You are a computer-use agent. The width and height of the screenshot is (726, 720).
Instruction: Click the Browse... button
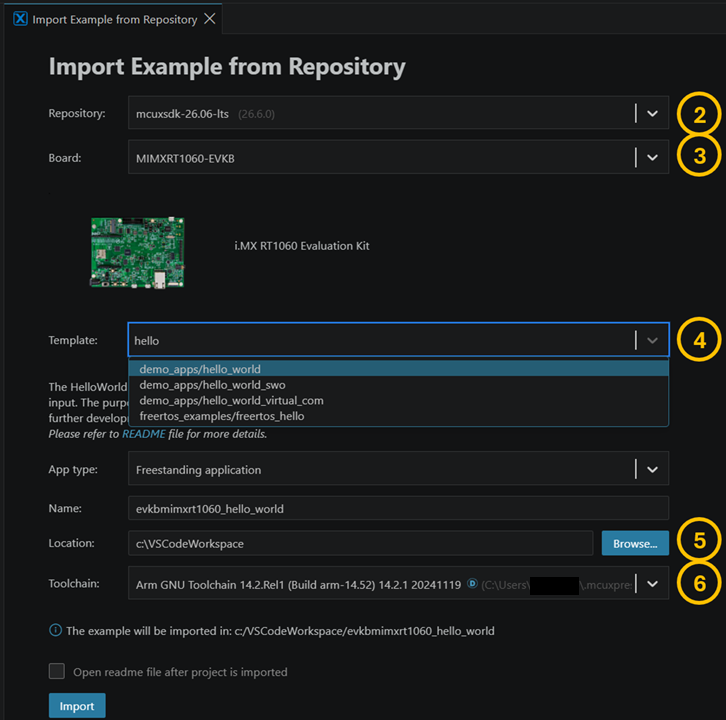(635, 543)
